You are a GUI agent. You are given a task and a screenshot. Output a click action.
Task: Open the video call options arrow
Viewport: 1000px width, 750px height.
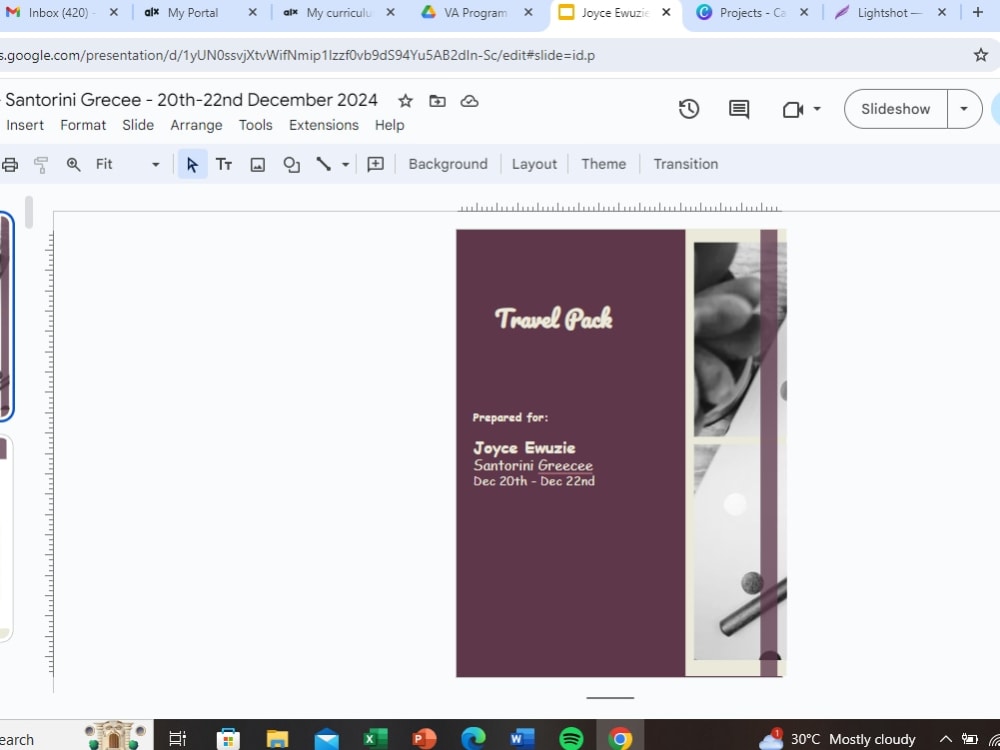click(x=817, y=109)
